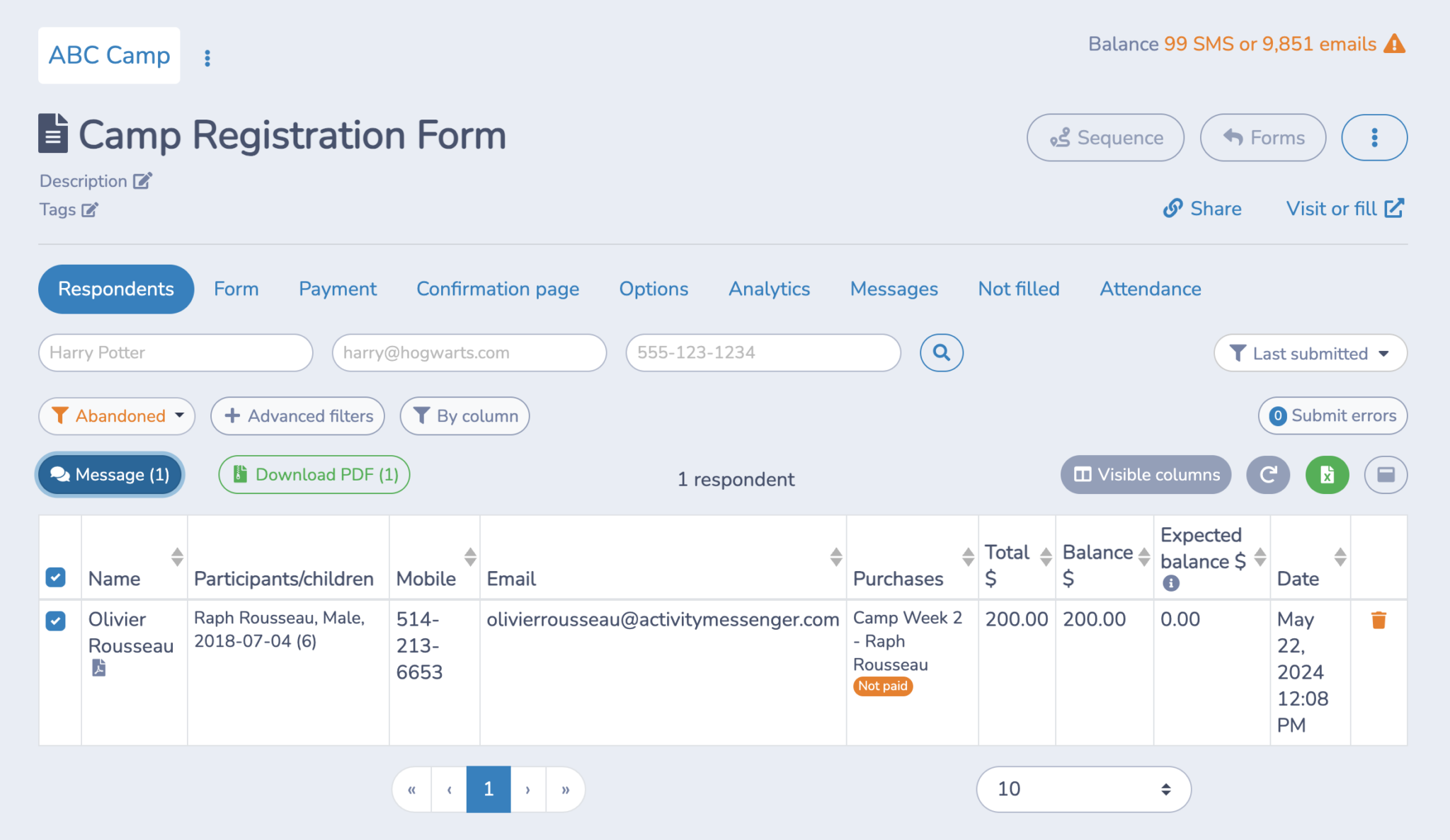Screen dimensions: 1450x840
Task: Open the Messages tab
Action: [894, 289]
